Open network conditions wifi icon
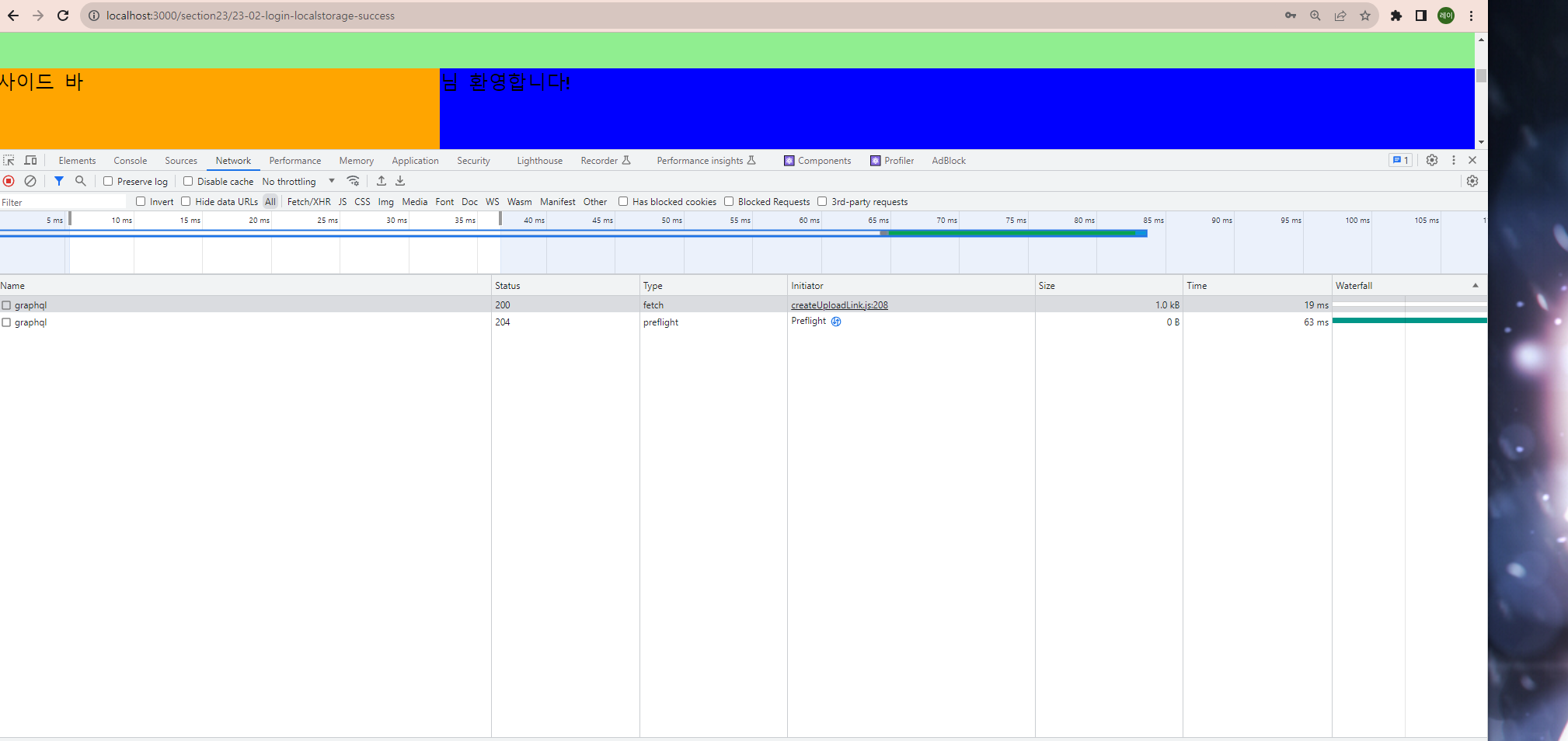The width and height of the screenshot is (1568, 741). [353, 181]
